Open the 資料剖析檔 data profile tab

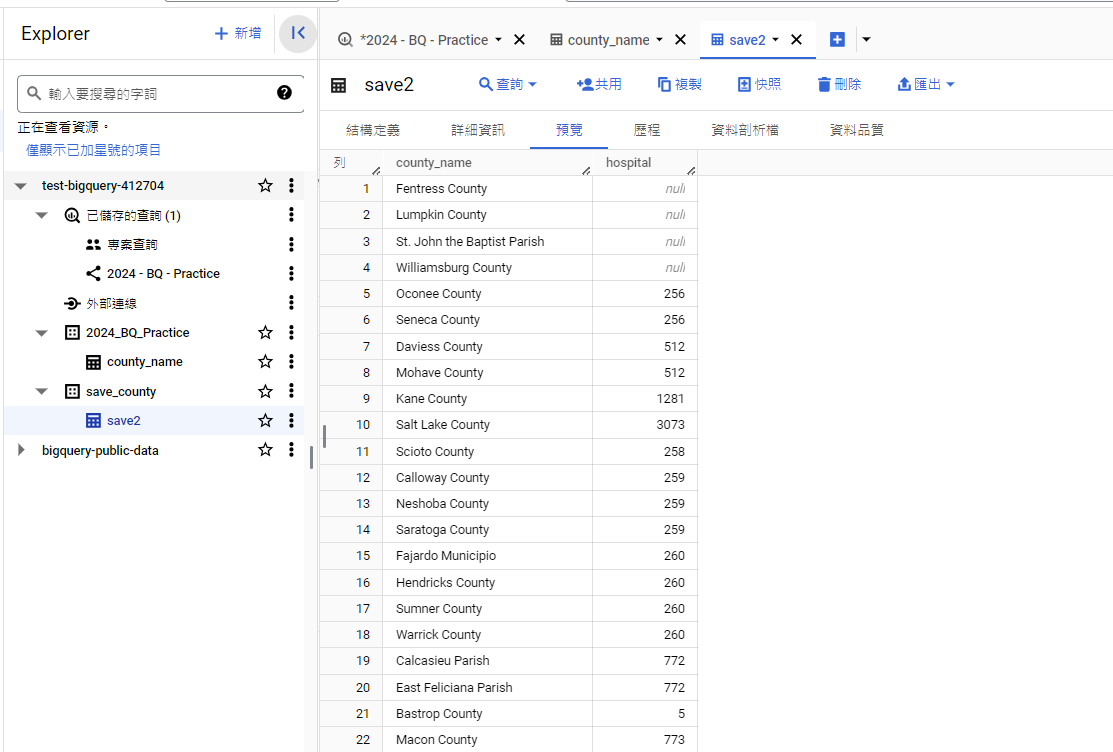pyautogui.click(x=745, y=130)
